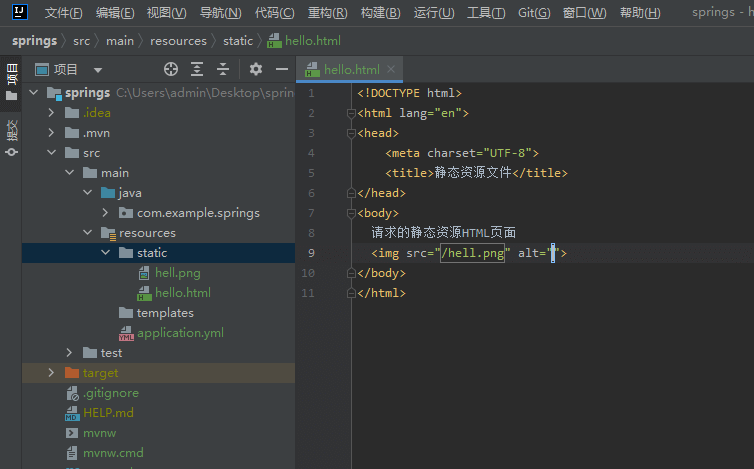Viewport: 754px width, 469px height.
Task: Select application.yml file
Action: point(180,333)
